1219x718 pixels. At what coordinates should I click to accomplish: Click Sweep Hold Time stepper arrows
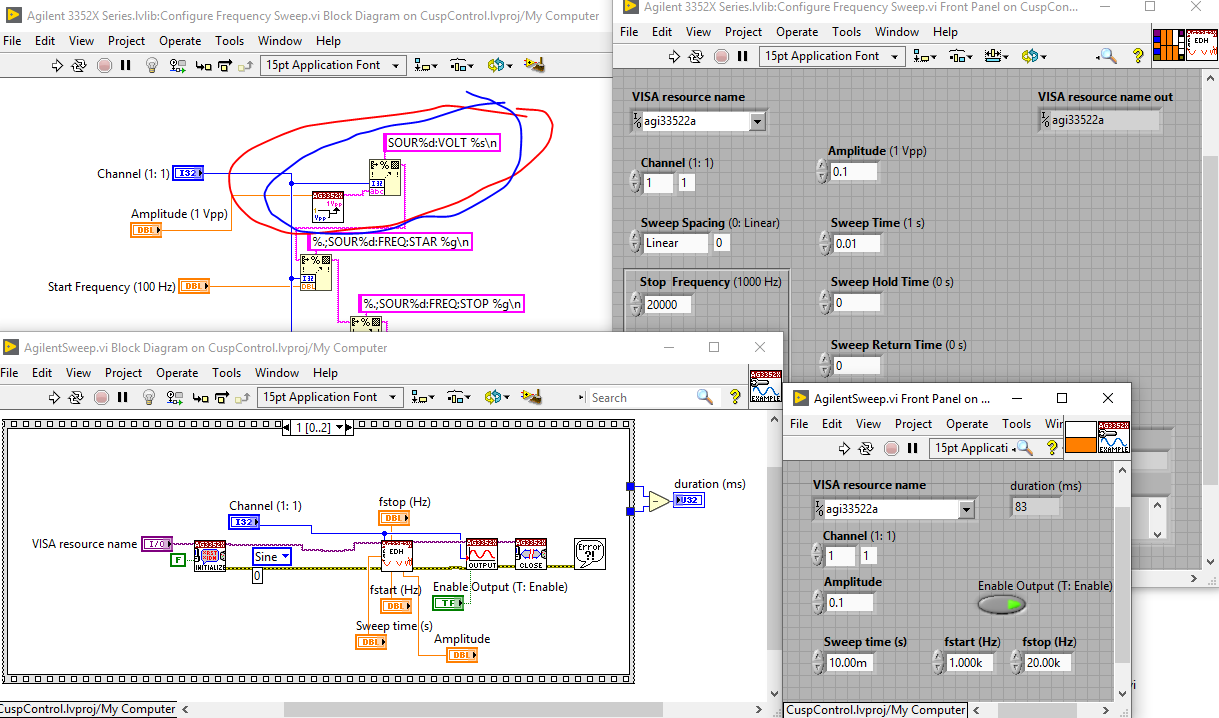[x=824, y=302]
